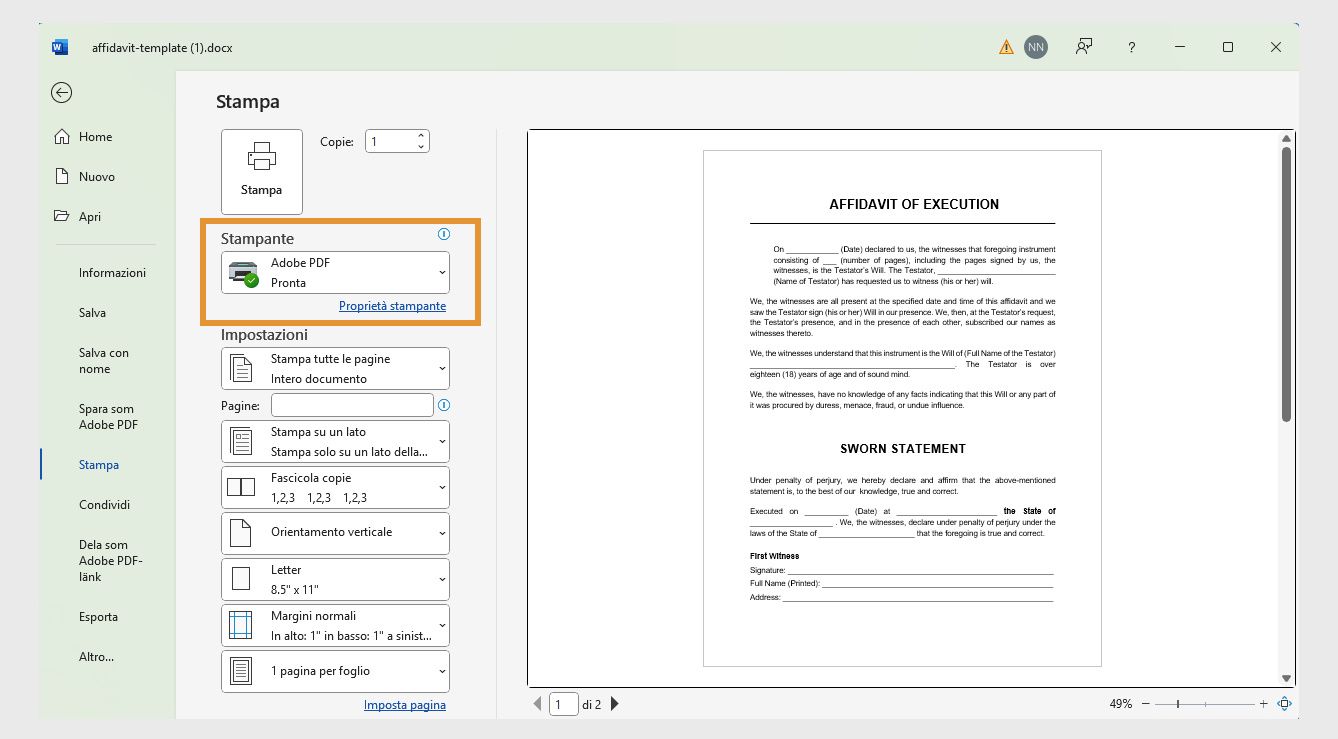Increase Copie using the stepper up arrow

tap(420, 135)
